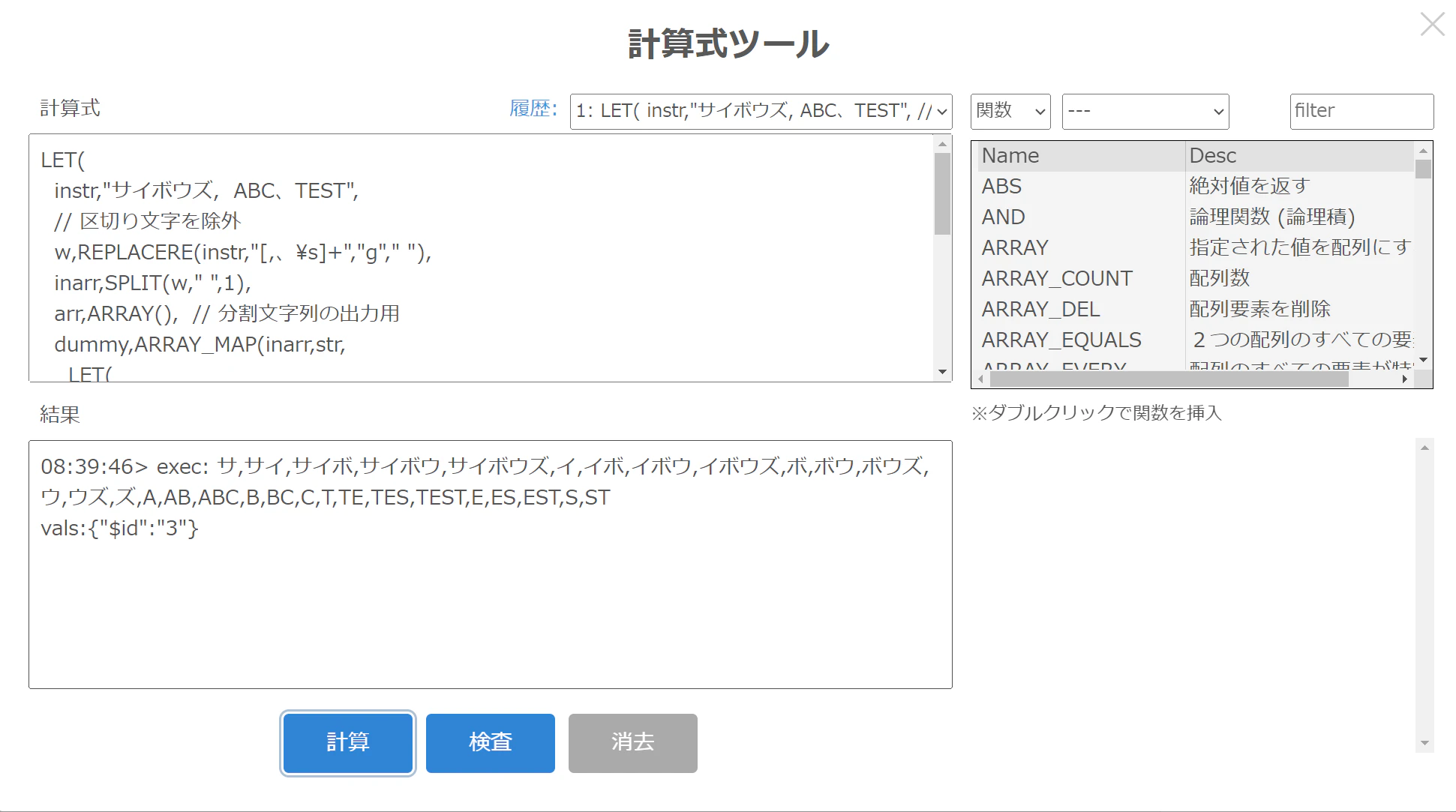Screen dimensions: 1456x812
Task: Click the Desc column header
Action: 1213,155
